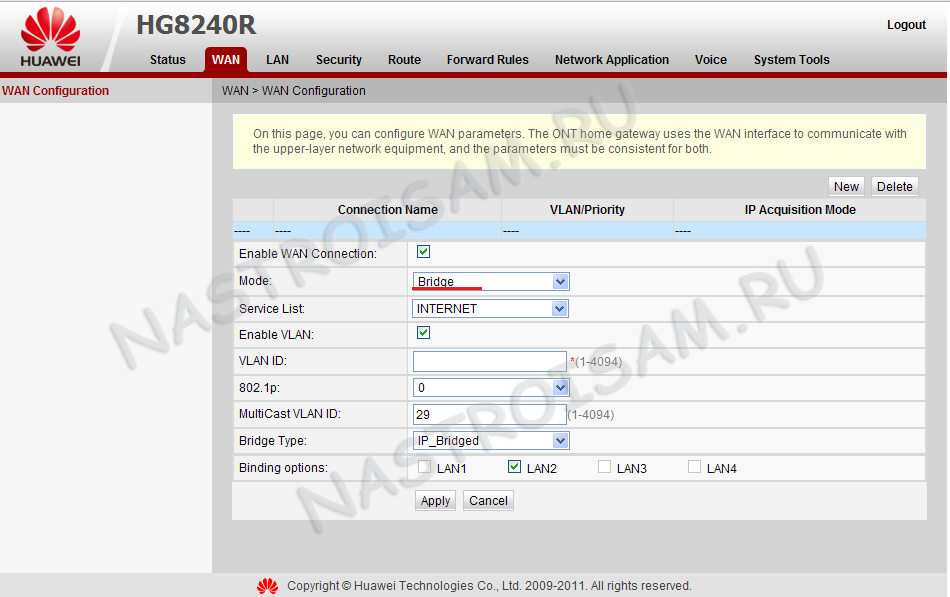Check the LAN1 binding option

click(x=424, y=466)
